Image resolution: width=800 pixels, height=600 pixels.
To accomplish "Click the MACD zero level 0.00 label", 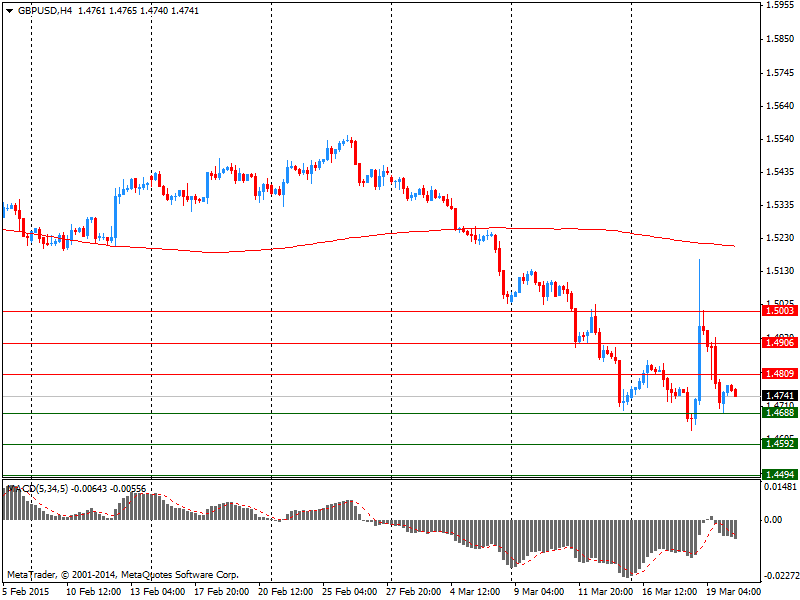I will [773, 519].
